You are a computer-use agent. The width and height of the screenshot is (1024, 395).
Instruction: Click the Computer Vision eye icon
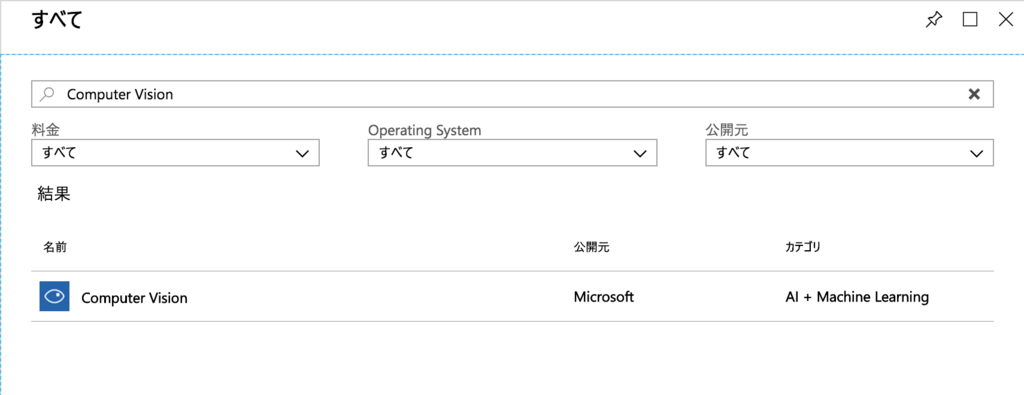54,296
